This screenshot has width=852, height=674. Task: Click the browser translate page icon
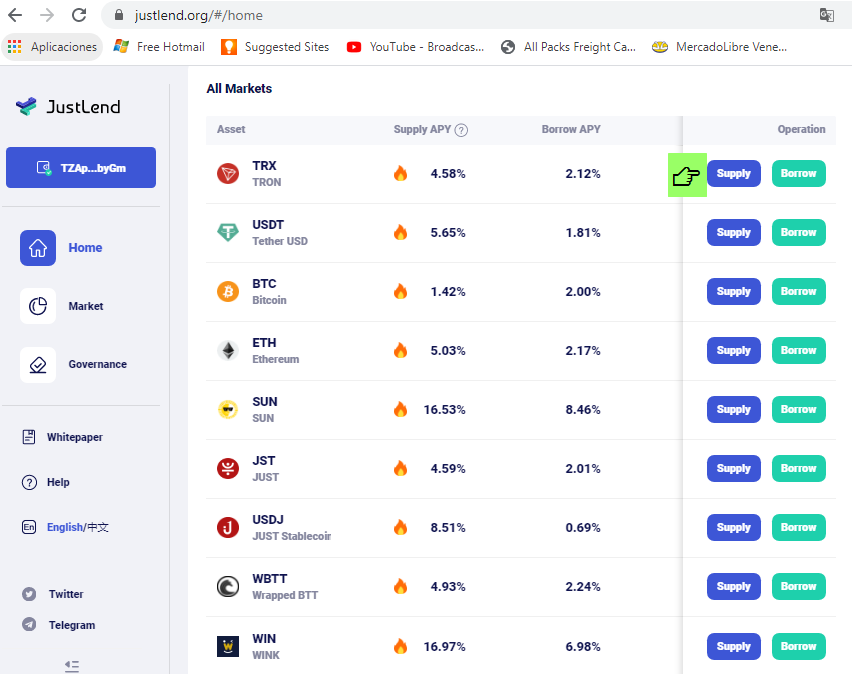[x=826, y=15]
